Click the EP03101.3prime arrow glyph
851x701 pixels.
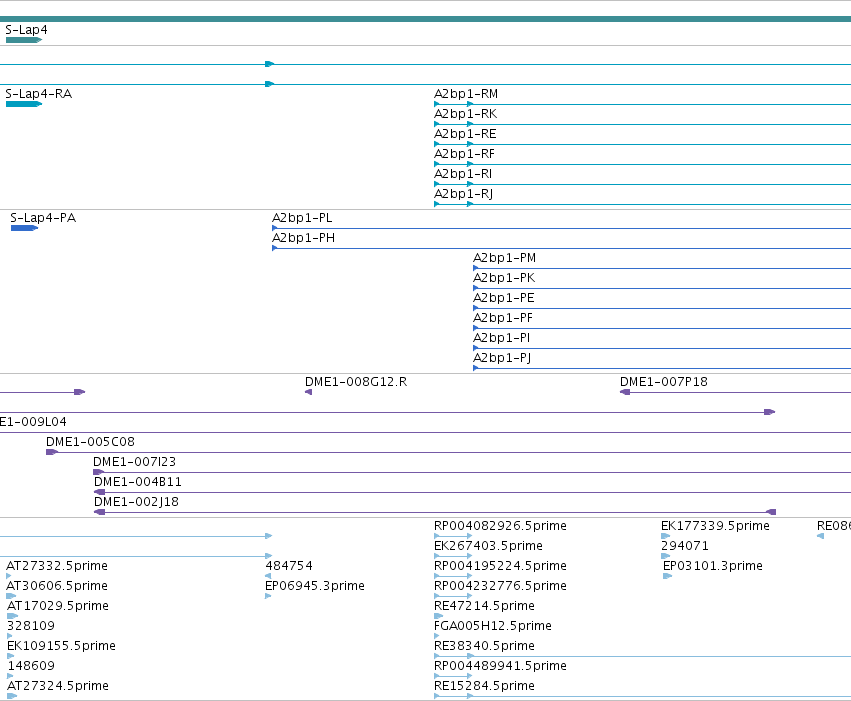click(x=668, y=576)
